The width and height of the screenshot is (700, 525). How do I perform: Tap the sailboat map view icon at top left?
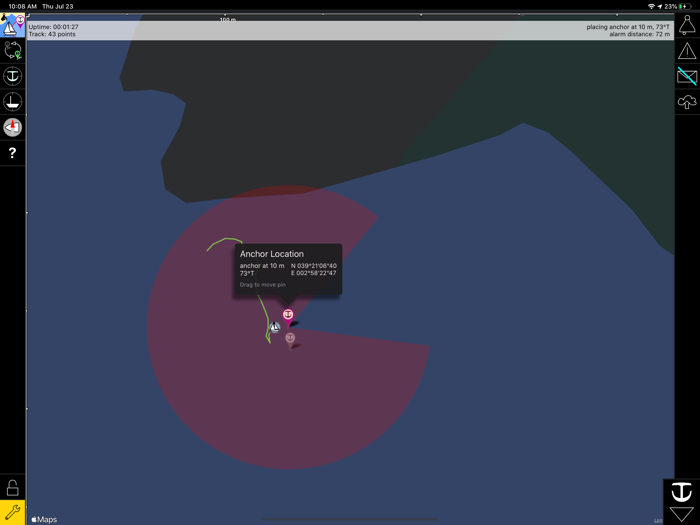click(x=12, y=26)
